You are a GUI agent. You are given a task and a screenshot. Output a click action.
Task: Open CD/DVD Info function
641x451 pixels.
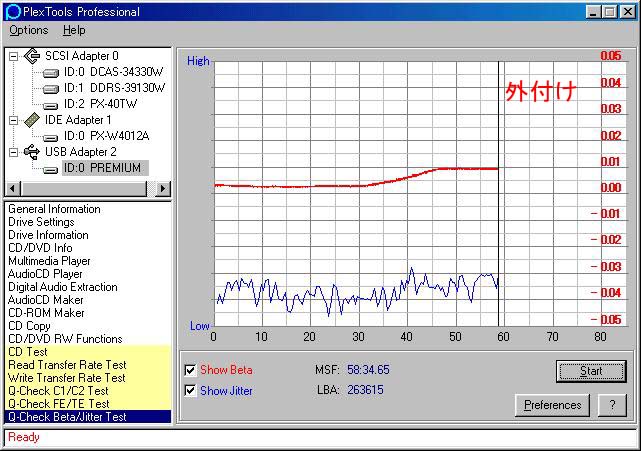tap(40, 248)
